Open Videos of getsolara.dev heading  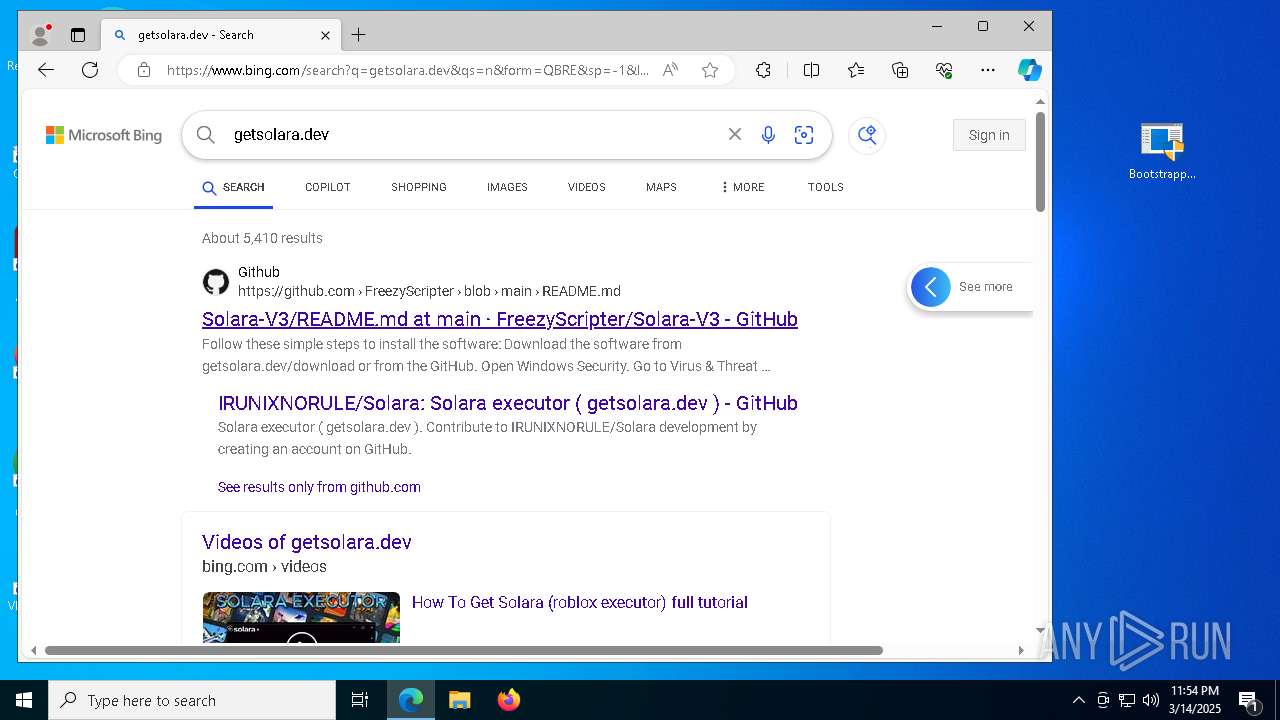tap(307, 542)
